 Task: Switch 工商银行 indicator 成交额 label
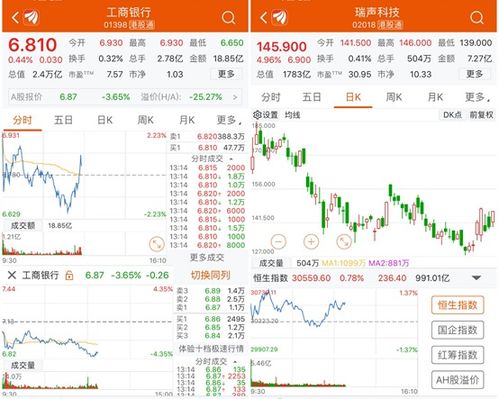[x=23, y=226]
